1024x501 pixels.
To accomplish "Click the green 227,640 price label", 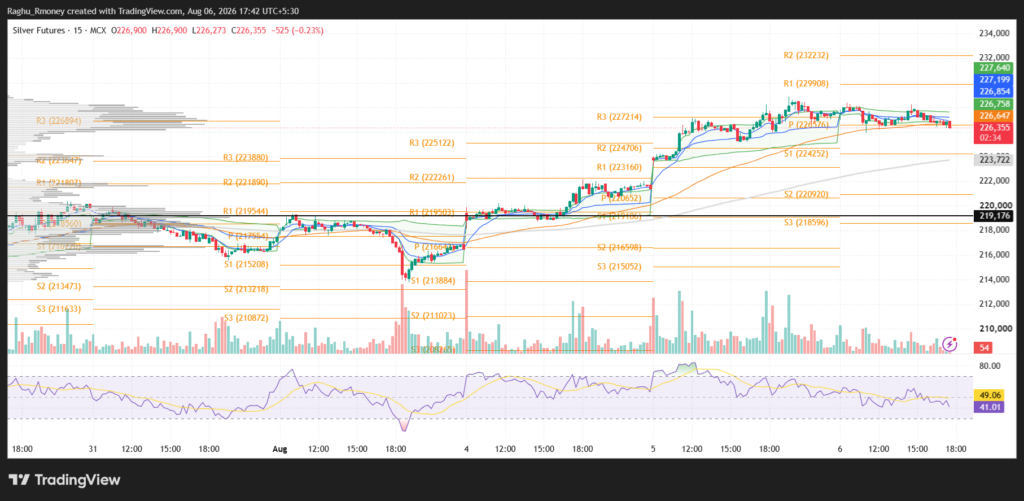I will coord(993,67).
